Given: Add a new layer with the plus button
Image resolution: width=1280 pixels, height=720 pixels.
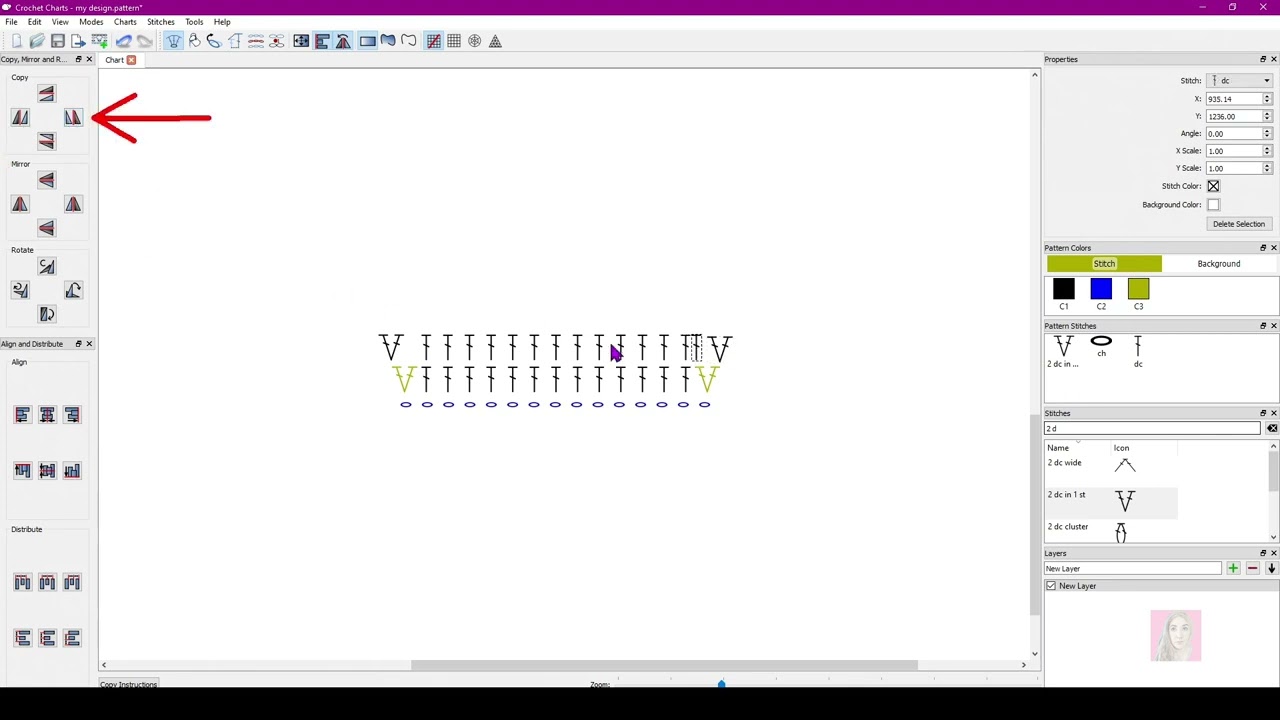Looking at the screenshot, I should 1233,569.
